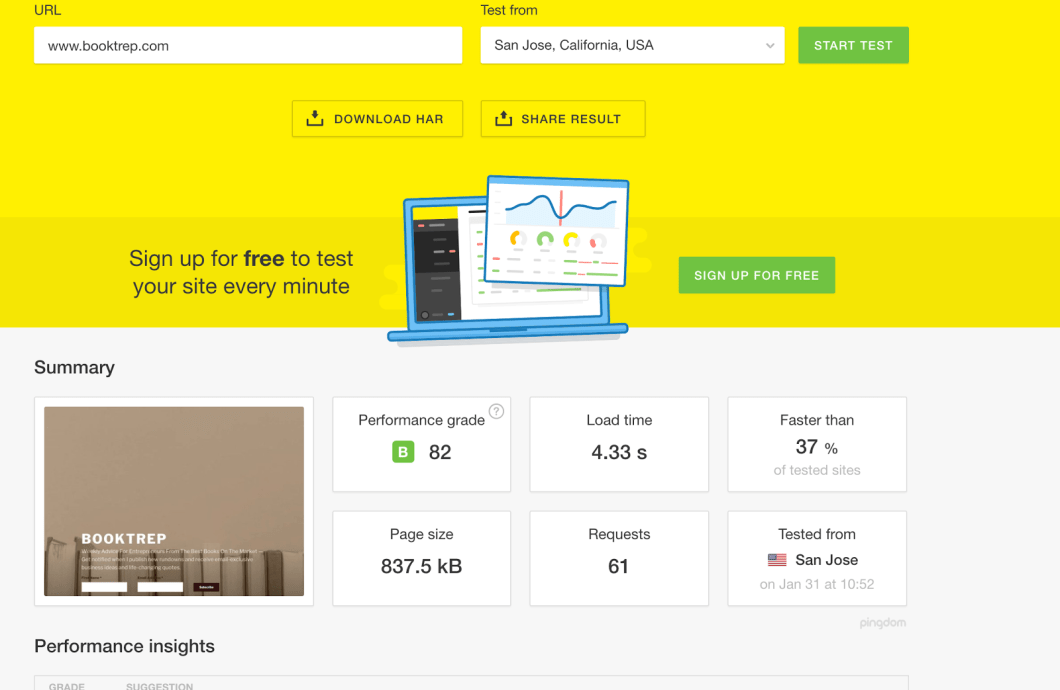1060x690 pixels.
Task: Click the SHARE RESULT button
Action: tap(563, 119)
